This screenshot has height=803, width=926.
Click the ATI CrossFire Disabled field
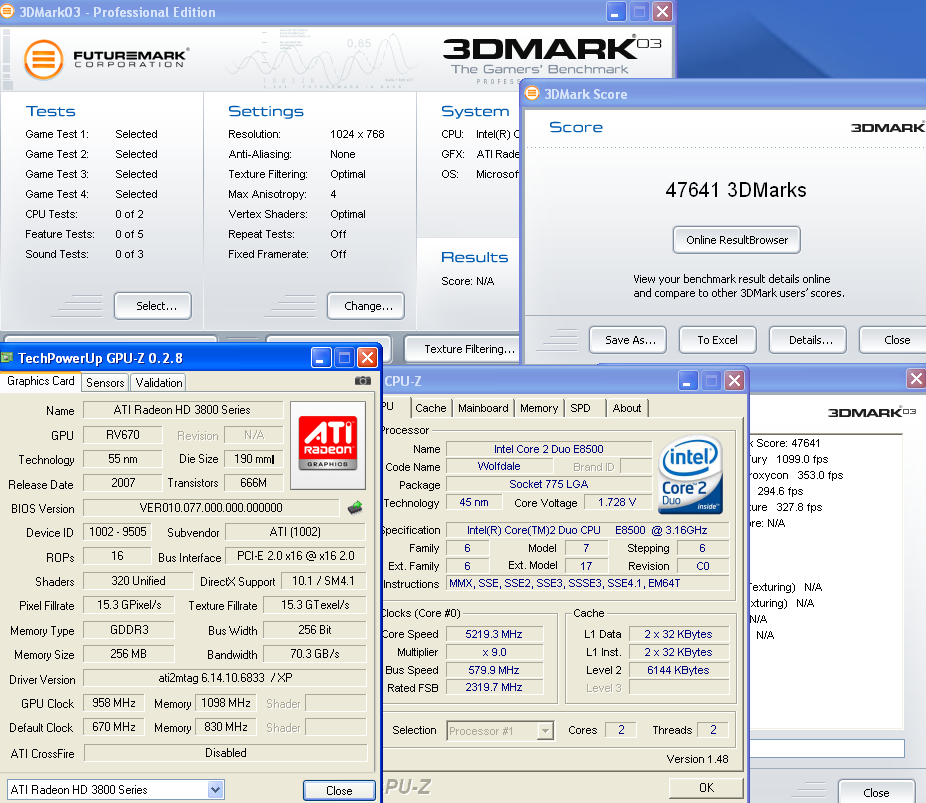point(226,753)
